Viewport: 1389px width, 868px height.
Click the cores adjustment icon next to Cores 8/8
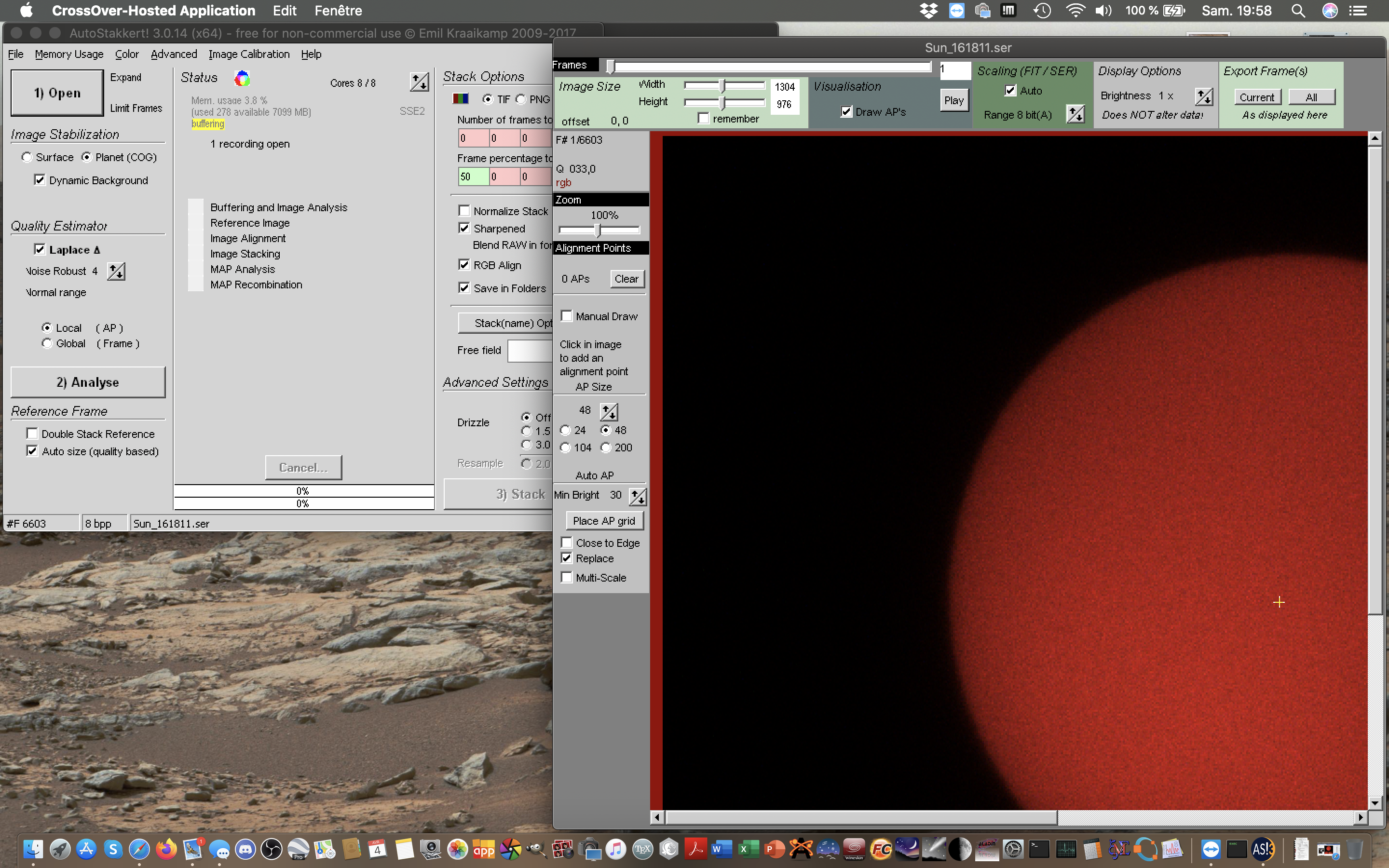coord(420,82)
